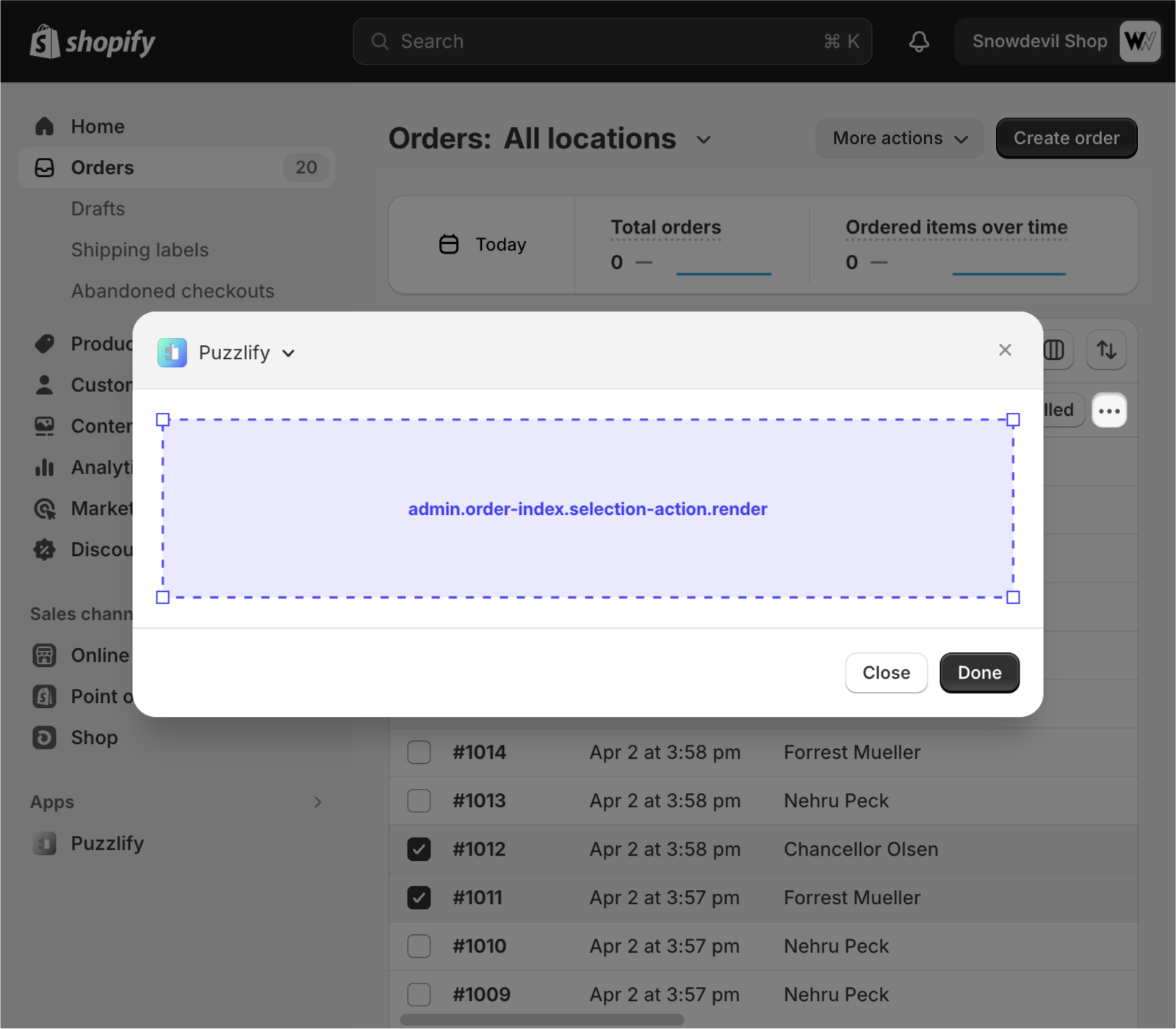Viewport: 1176px width, 1029px height.
Task: Click the Home icon in sidebar
Action: click(x=45, y=126)
